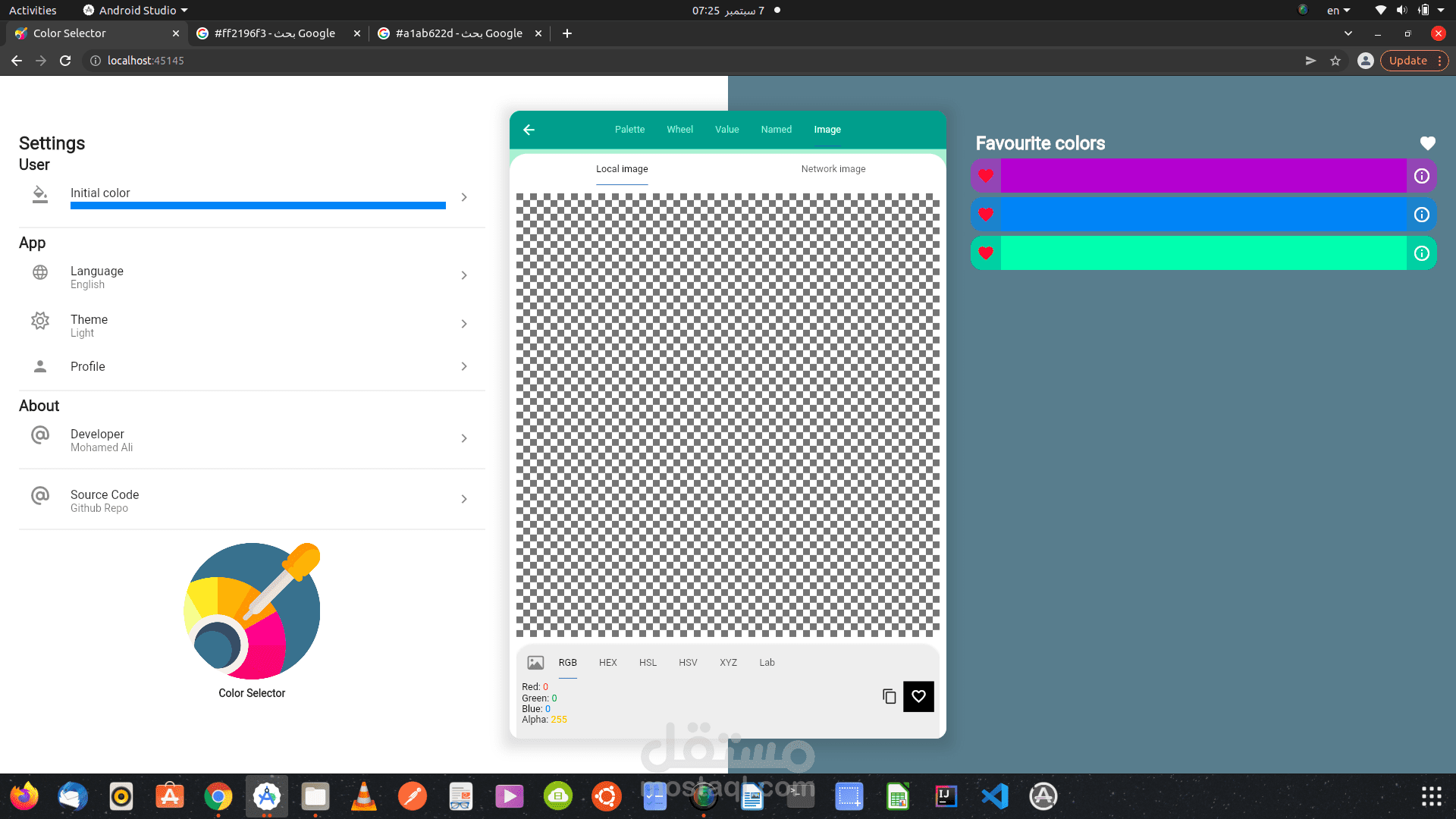Unfavourite the purple color heart
Viewport: 1456px width, 819px height.
[x=986, y=176]
